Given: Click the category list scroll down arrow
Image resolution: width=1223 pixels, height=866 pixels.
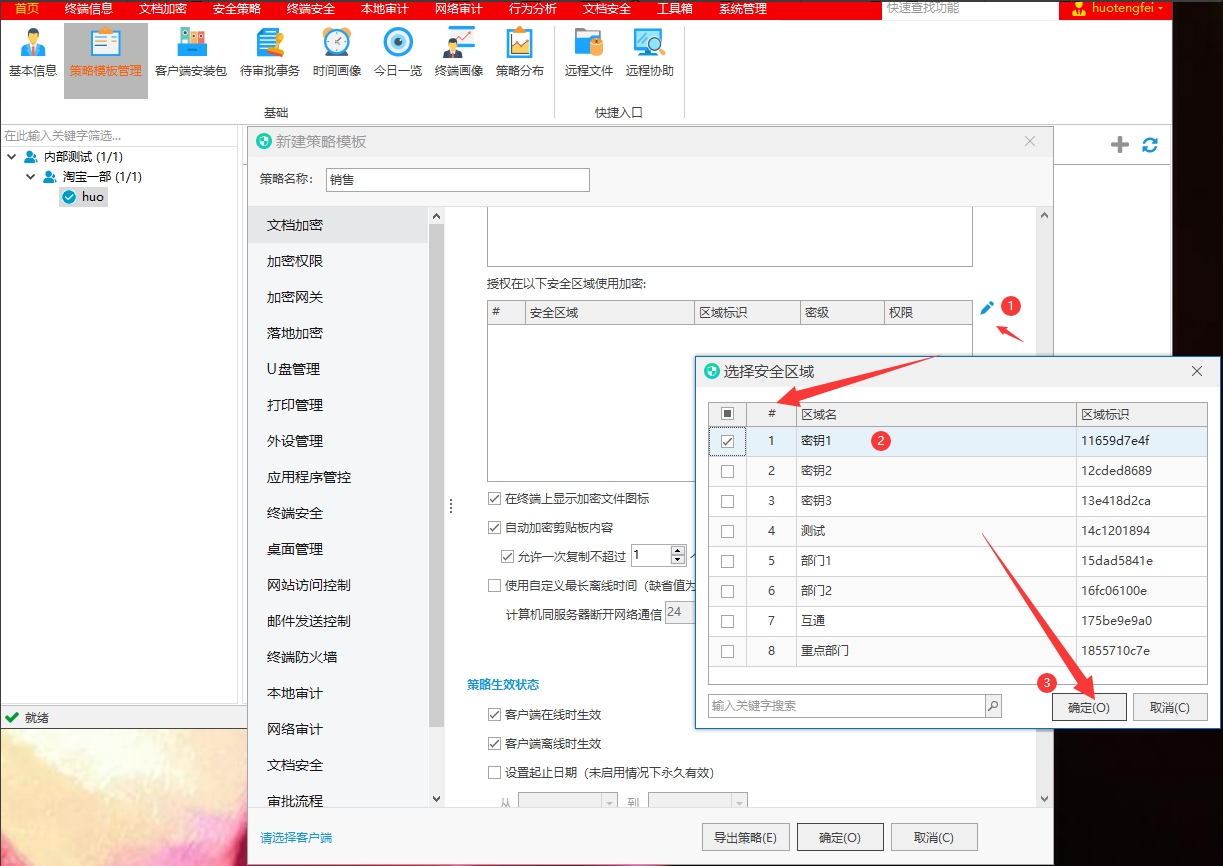Looking at the screenshot, I should (x=435, y=799).
